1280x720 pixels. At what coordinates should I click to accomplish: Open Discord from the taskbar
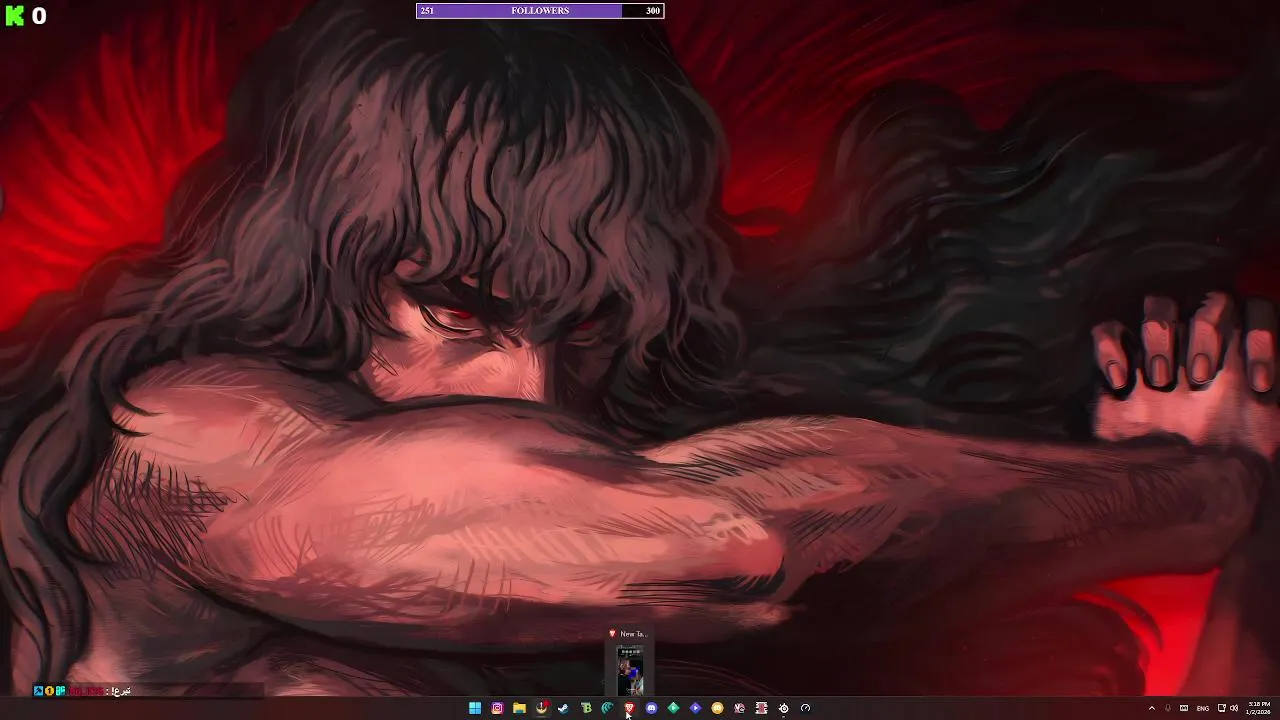[651, 708]
